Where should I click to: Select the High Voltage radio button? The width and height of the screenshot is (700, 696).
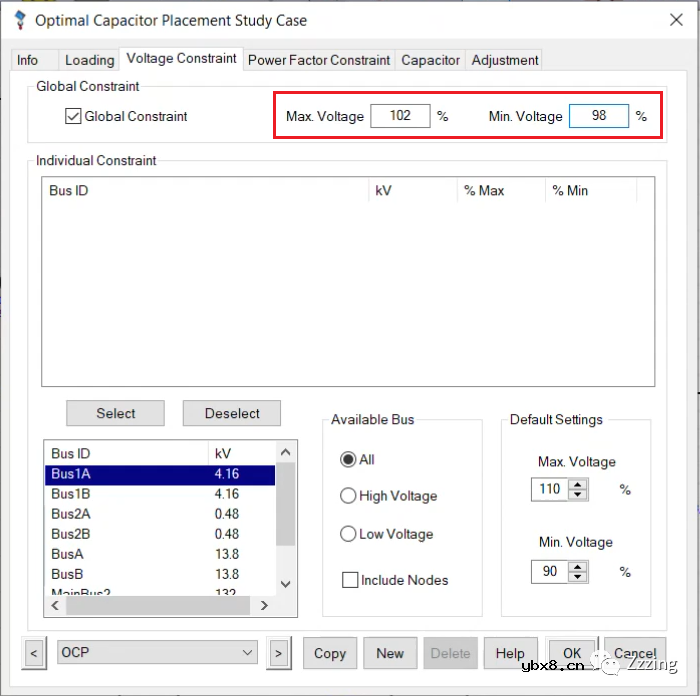tap(348, 496)
